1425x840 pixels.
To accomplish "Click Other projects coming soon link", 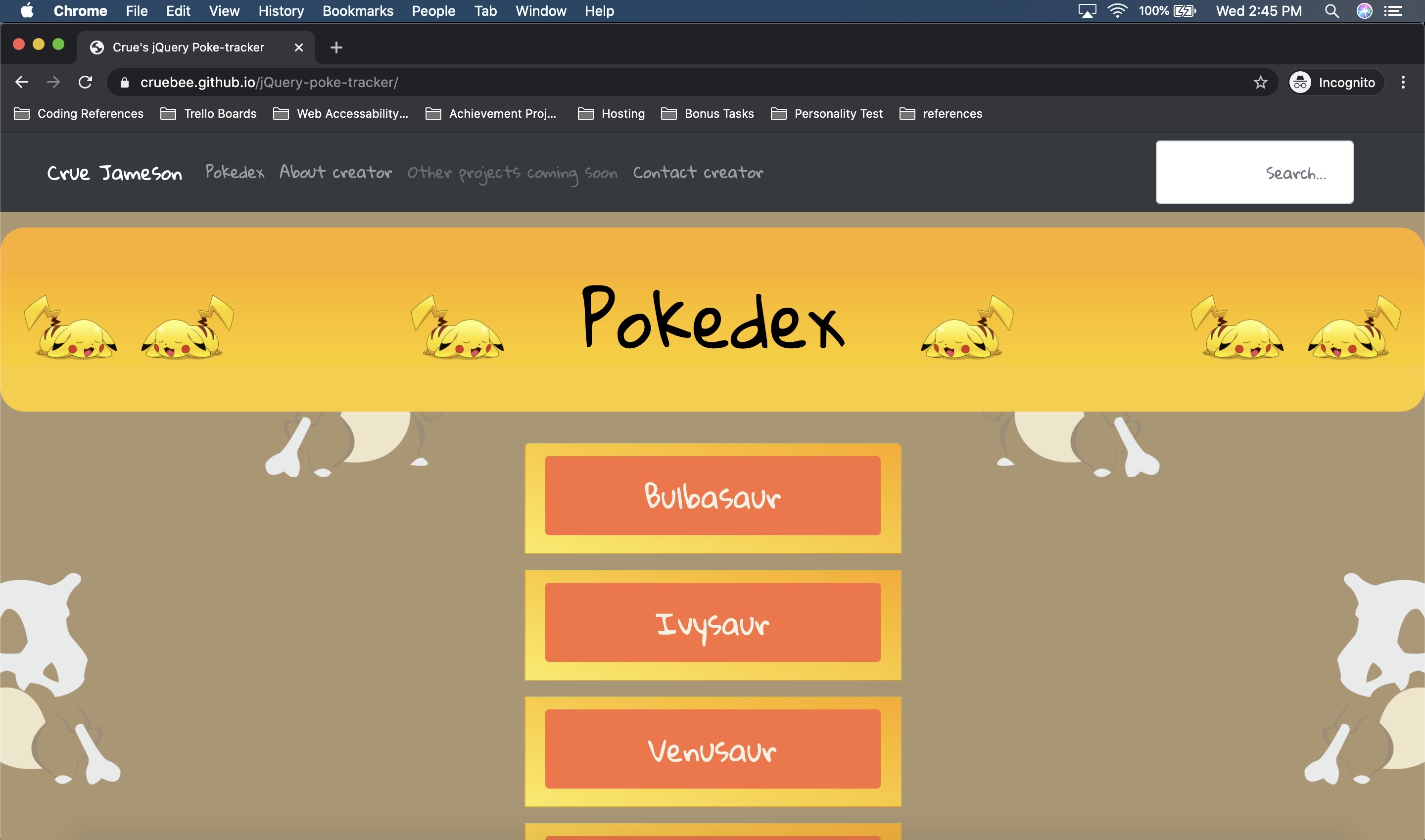I will click(513, 173).
